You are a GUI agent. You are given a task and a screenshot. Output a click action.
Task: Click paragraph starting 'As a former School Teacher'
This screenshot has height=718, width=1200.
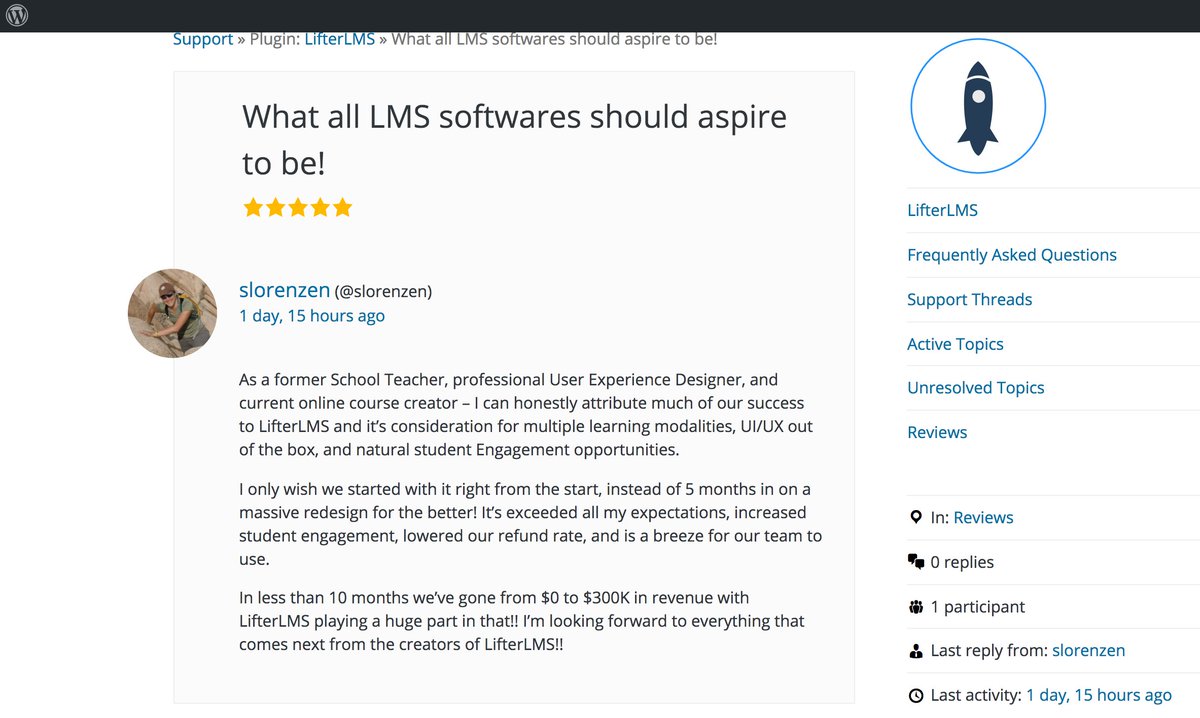click(x=527, y=415)
